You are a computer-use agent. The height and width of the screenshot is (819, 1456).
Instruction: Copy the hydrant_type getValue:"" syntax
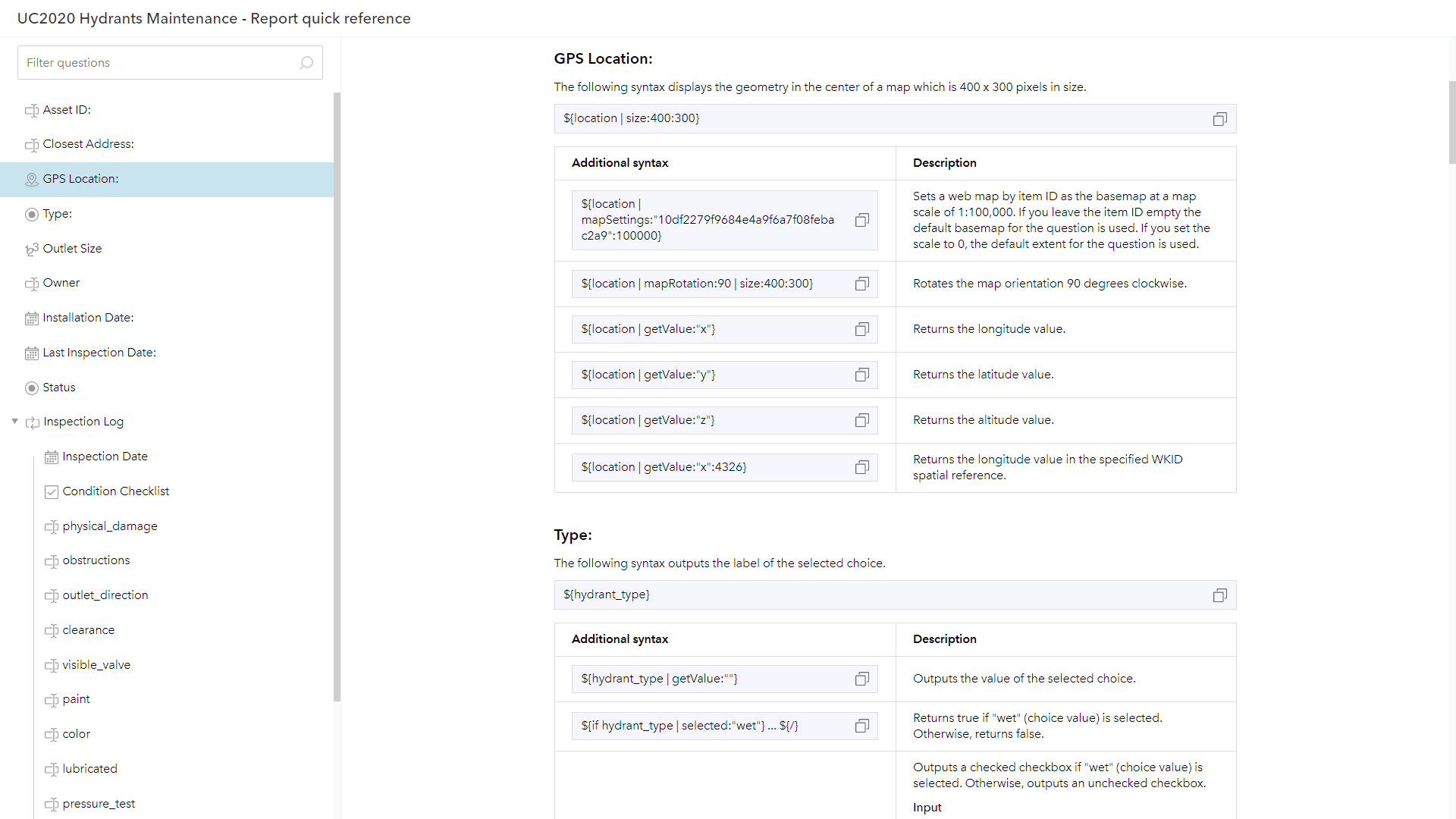coord(862,679)
